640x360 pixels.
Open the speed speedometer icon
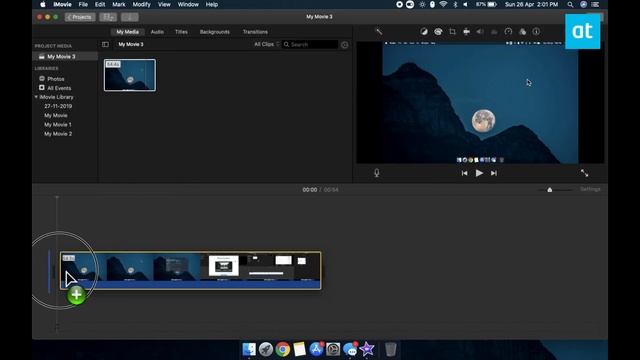508,31
